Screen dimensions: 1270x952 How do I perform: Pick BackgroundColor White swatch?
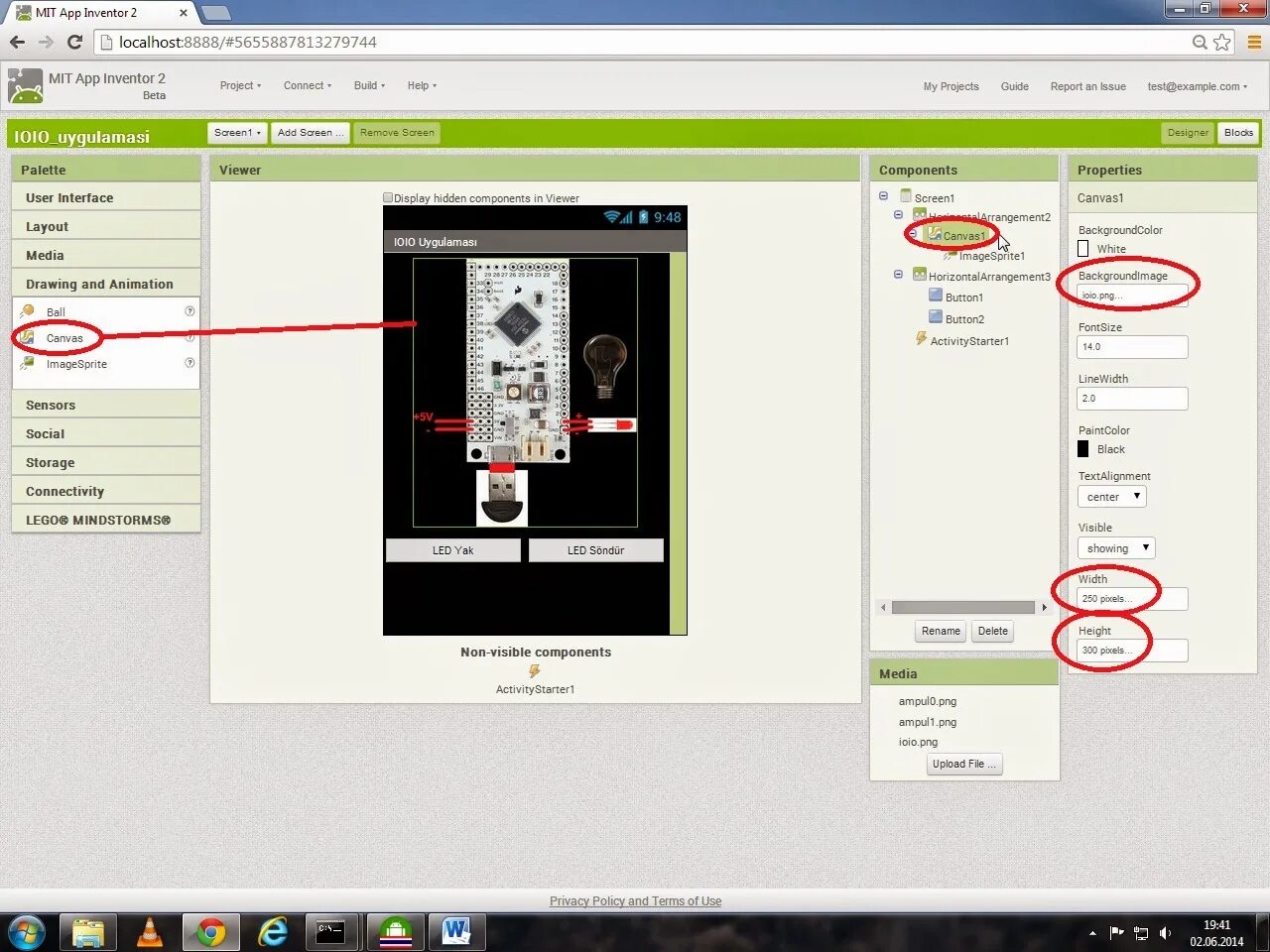tap(1083, 249)
